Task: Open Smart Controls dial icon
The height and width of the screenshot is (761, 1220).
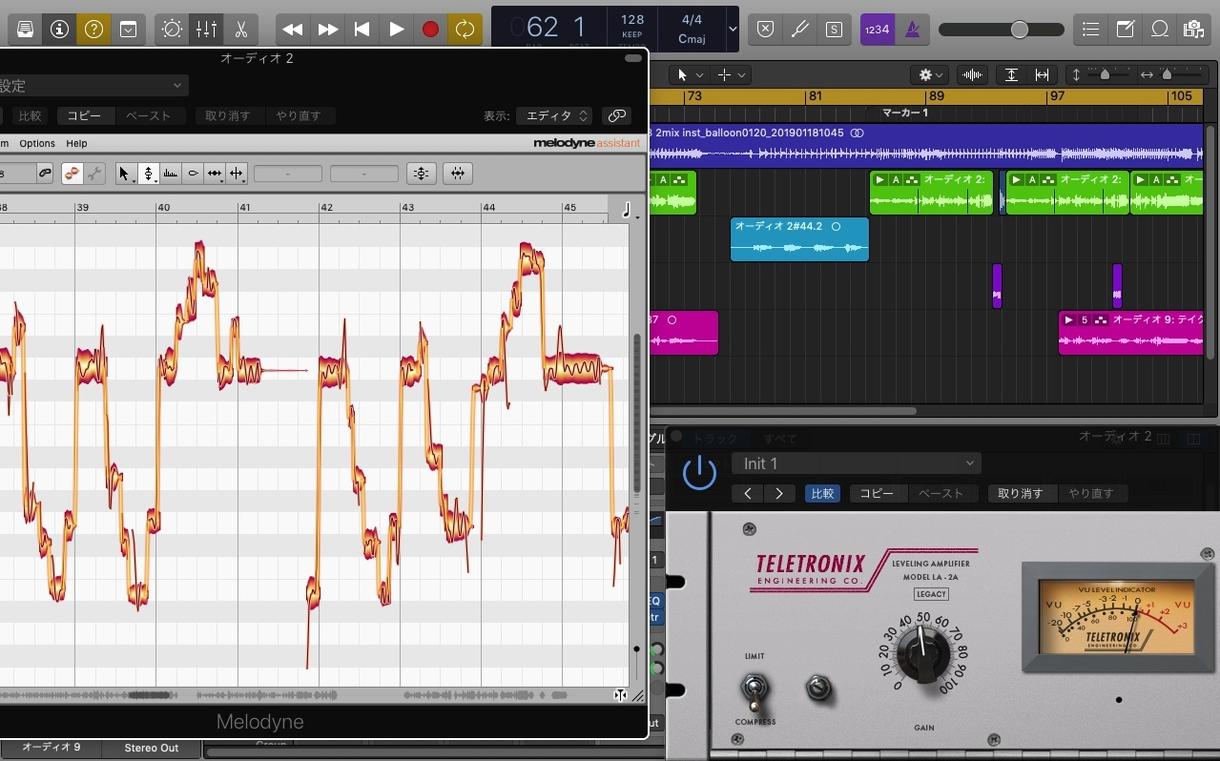Action: point(172,29)
